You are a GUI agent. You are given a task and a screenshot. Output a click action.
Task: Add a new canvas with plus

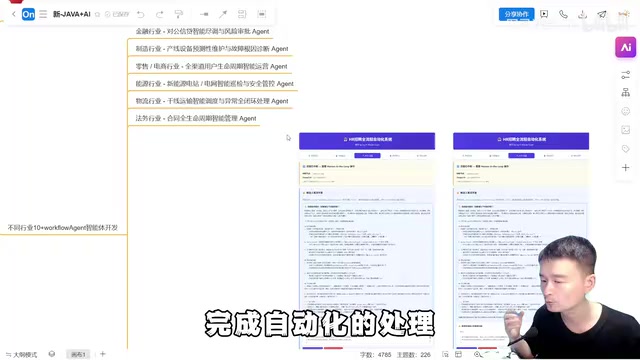pos(103,354)
